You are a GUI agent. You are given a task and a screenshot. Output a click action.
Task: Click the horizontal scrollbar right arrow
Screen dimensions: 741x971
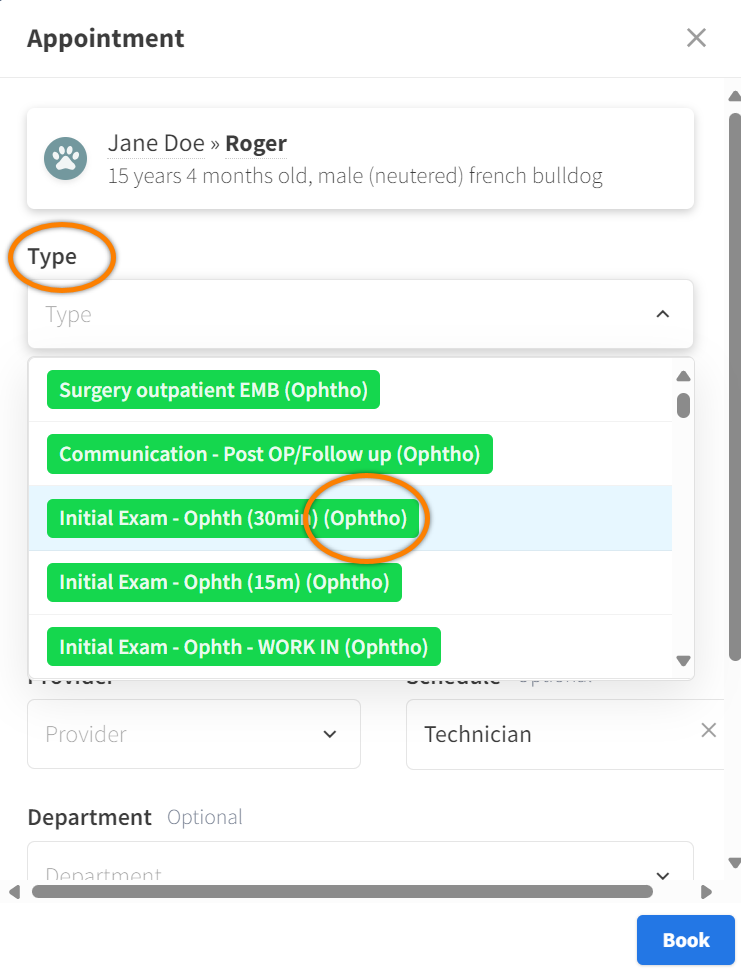tap(706, 891)
